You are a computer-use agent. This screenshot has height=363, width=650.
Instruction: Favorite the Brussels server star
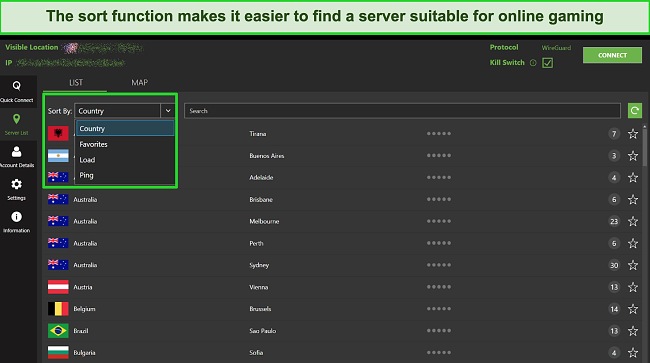point(633,309)
